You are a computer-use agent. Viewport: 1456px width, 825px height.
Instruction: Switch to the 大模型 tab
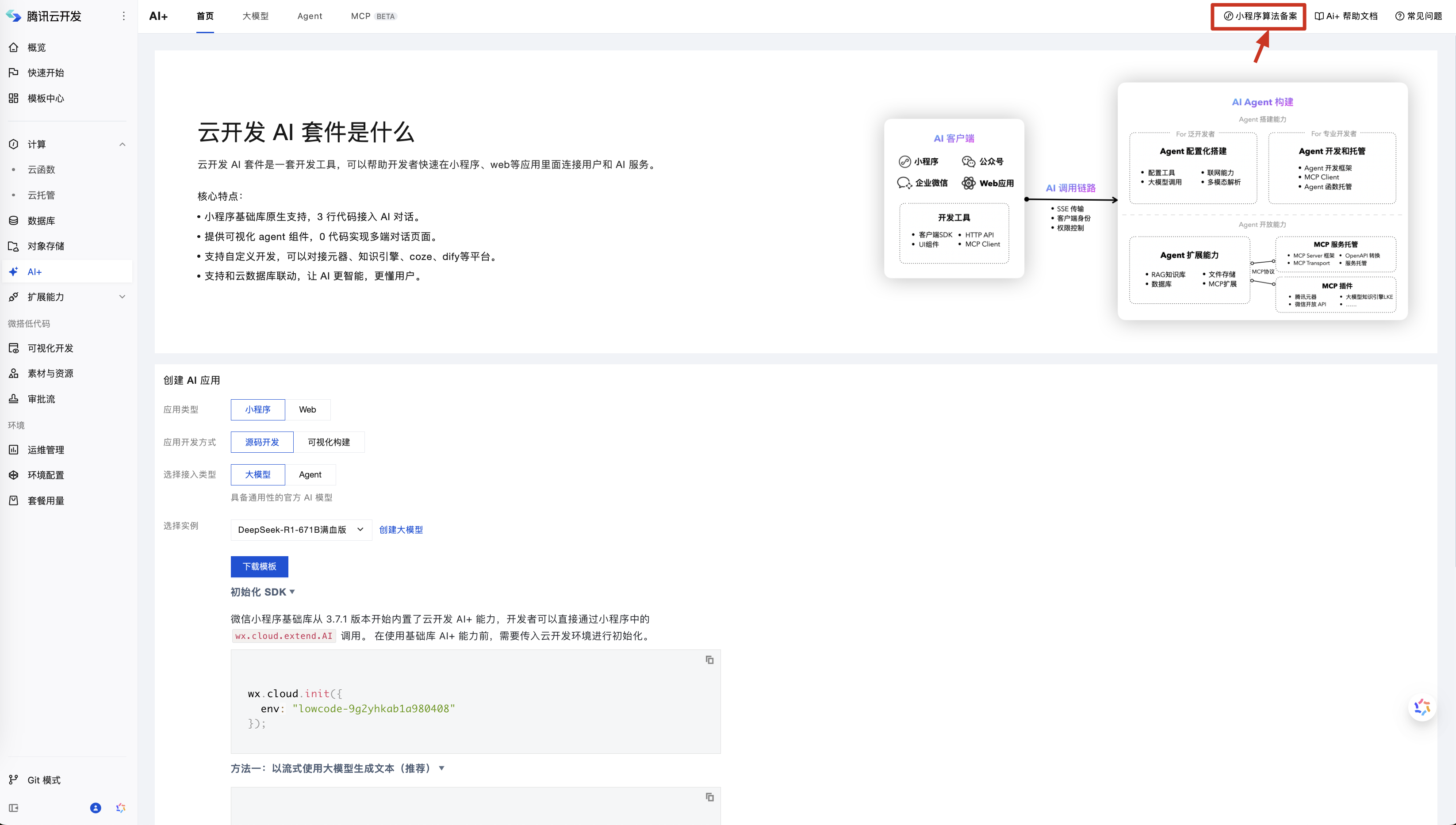(255, 16)
